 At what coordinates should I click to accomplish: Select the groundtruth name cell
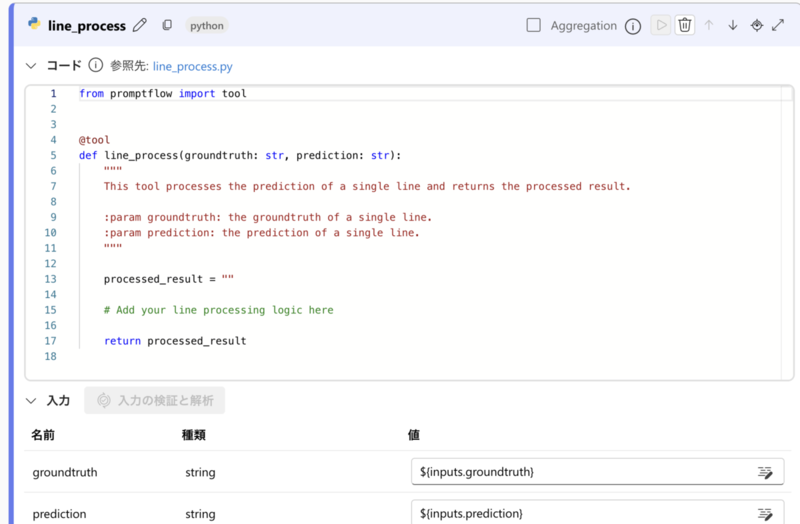point(65,472)
